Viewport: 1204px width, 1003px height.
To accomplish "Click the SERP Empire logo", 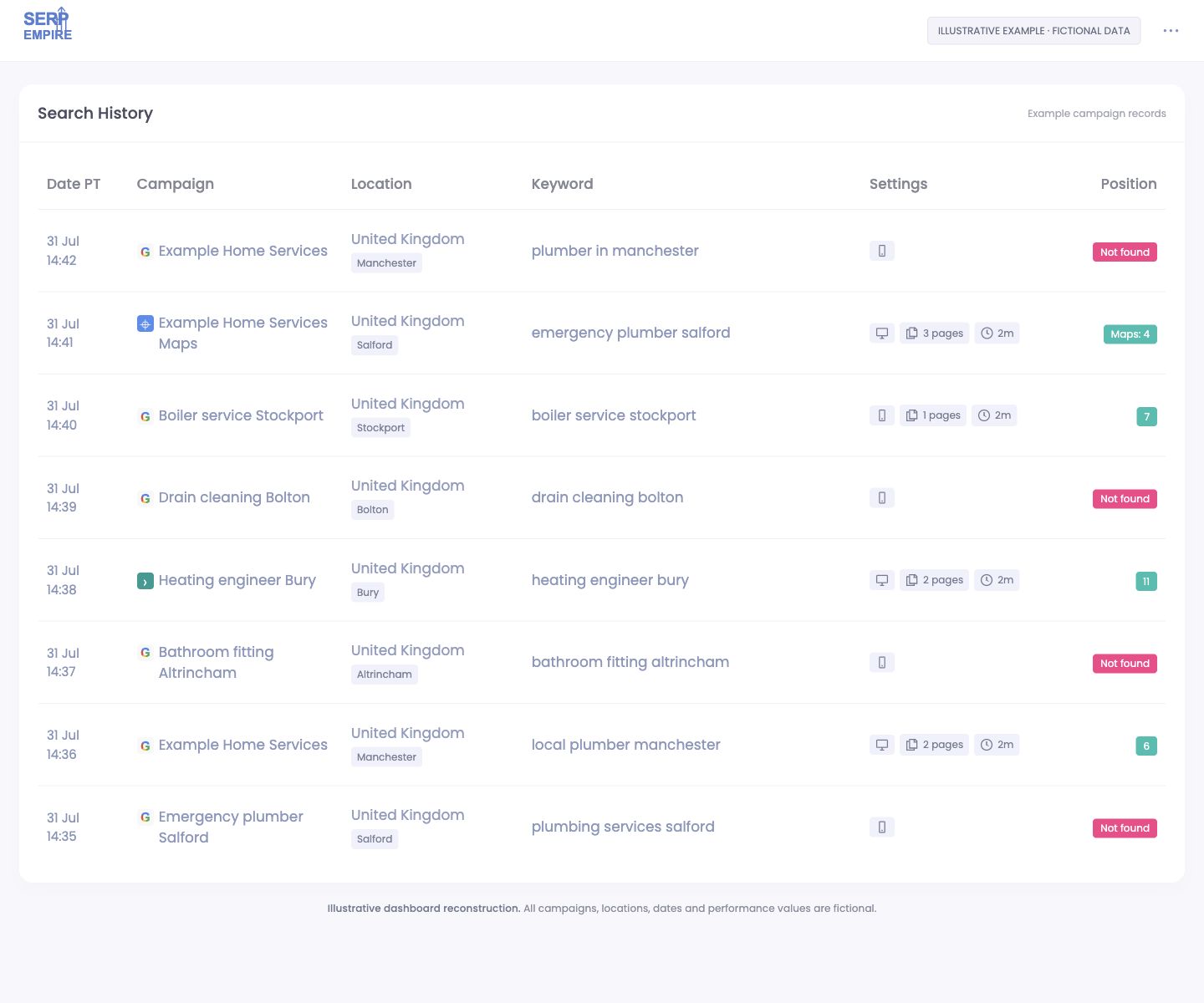I will [48, 25].
